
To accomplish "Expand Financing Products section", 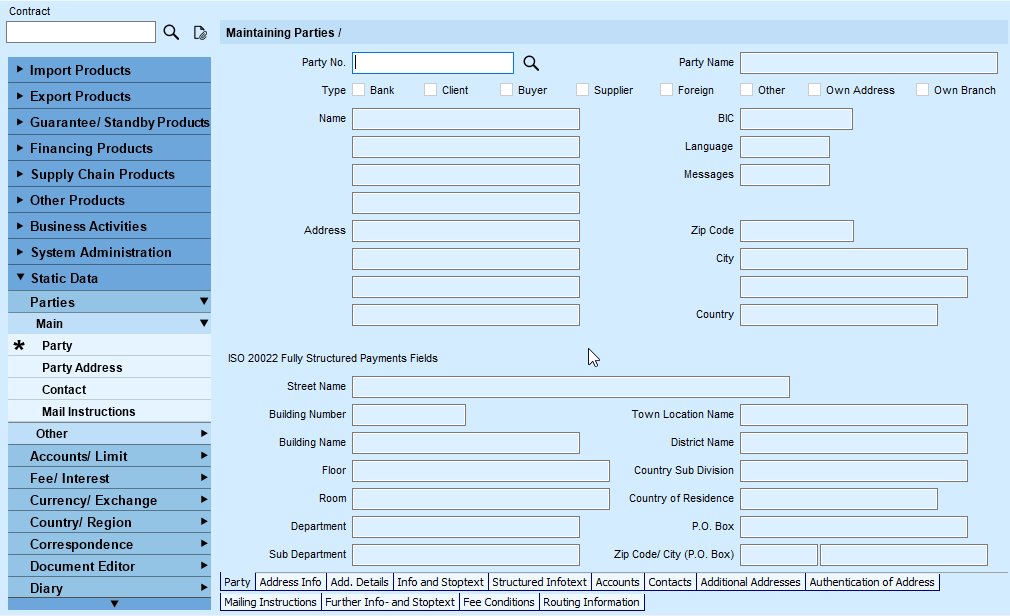I will tap(110, 148).
